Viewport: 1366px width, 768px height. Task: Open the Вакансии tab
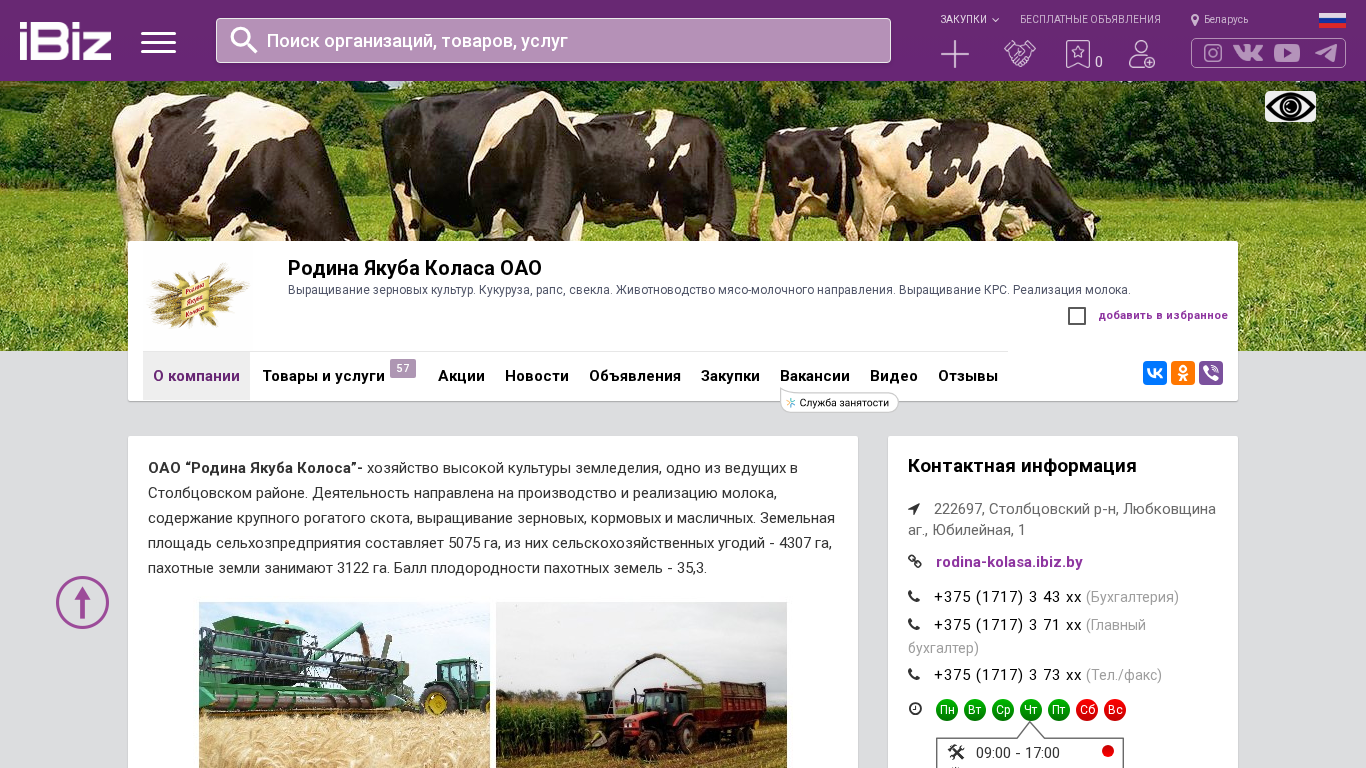[x=815, y=376]
